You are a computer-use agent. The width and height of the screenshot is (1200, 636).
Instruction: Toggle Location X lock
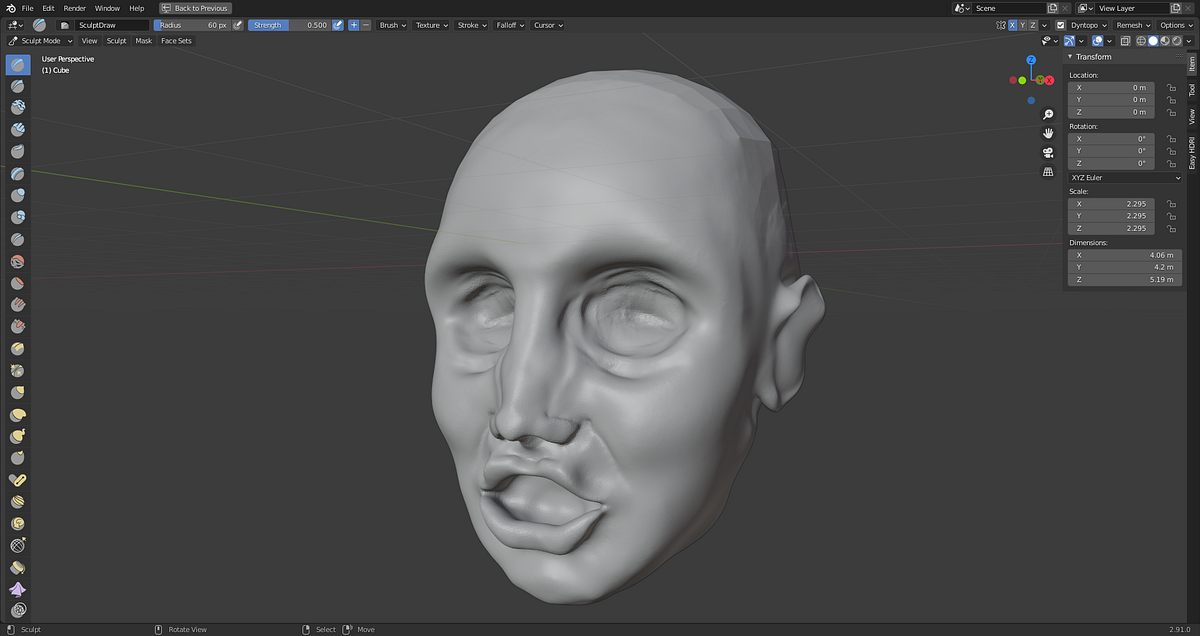pos(1171,88)
